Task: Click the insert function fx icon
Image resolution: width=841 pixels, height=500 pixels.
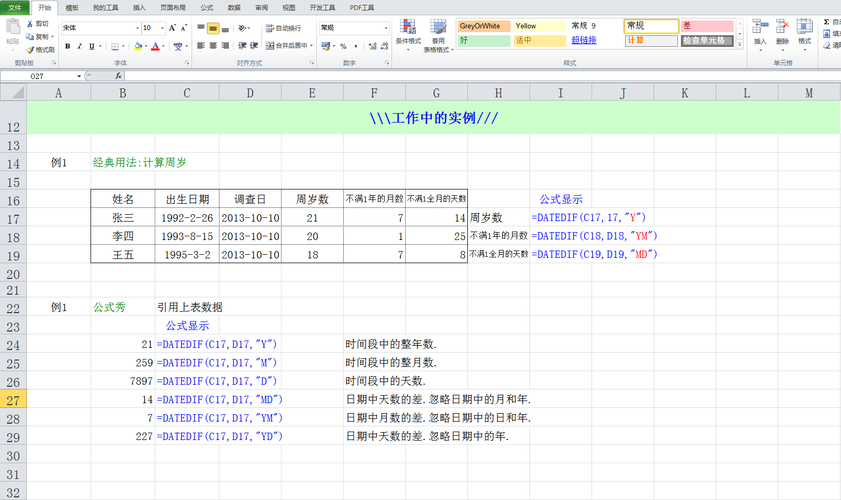Action: pos(118,76)
